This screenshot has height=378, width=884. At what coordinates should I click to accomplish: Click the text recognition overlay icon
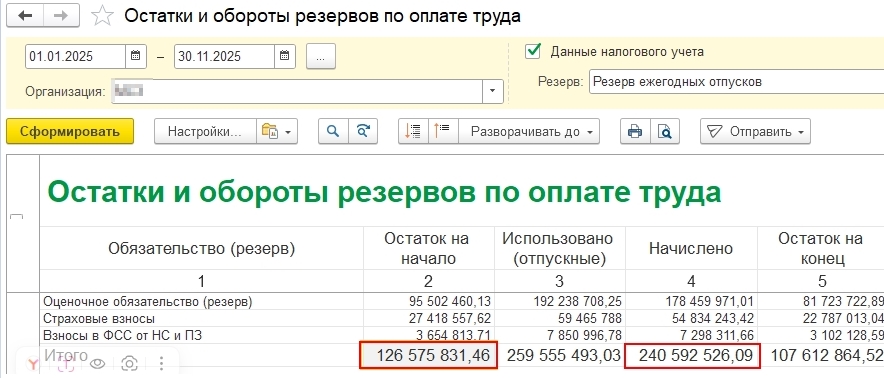(x=66, y=364)
